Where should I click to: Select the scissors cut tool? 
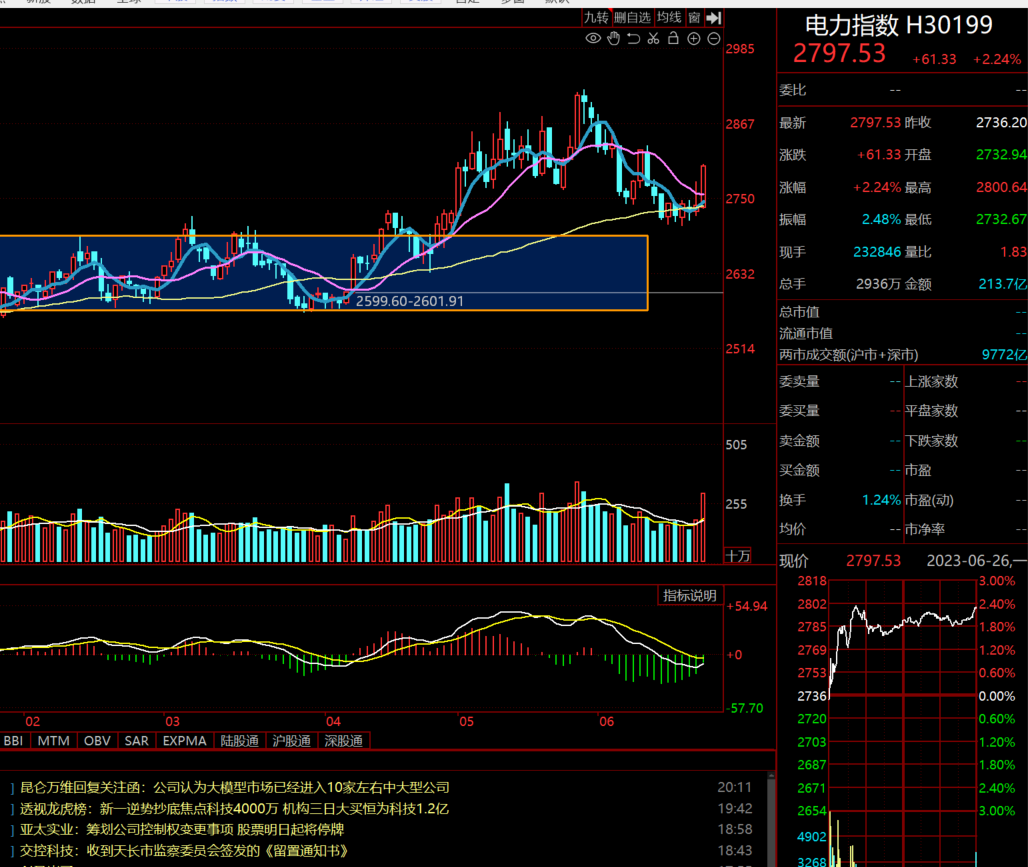tap(654, 39)
